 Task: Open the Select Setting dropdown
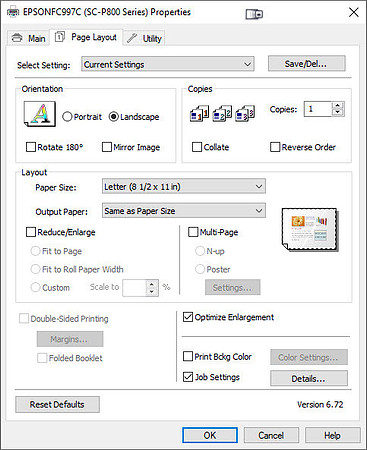[x=168, y=64]
